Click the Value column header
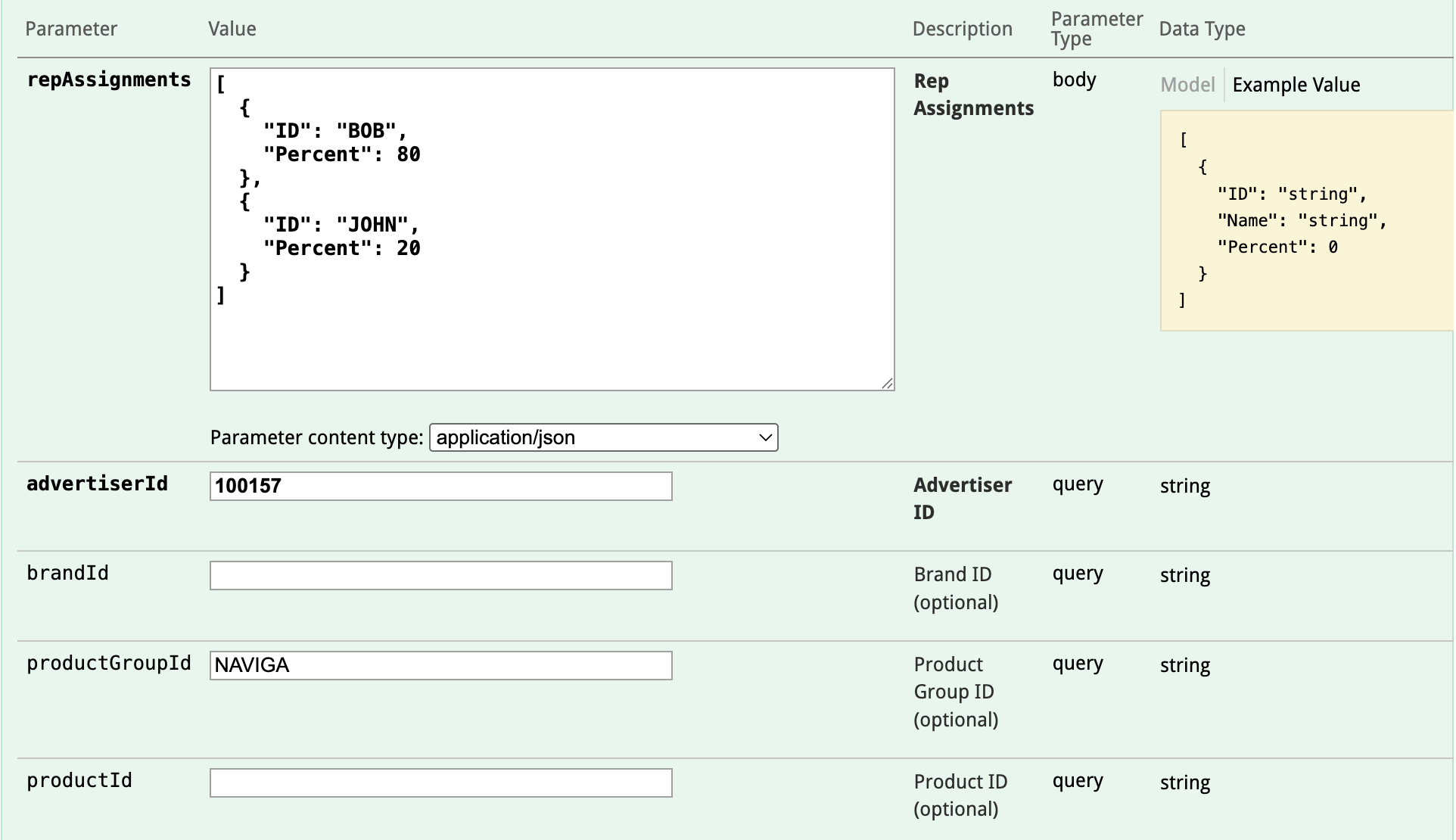The height and width of the screenshot is (840, 1456). 232,29
